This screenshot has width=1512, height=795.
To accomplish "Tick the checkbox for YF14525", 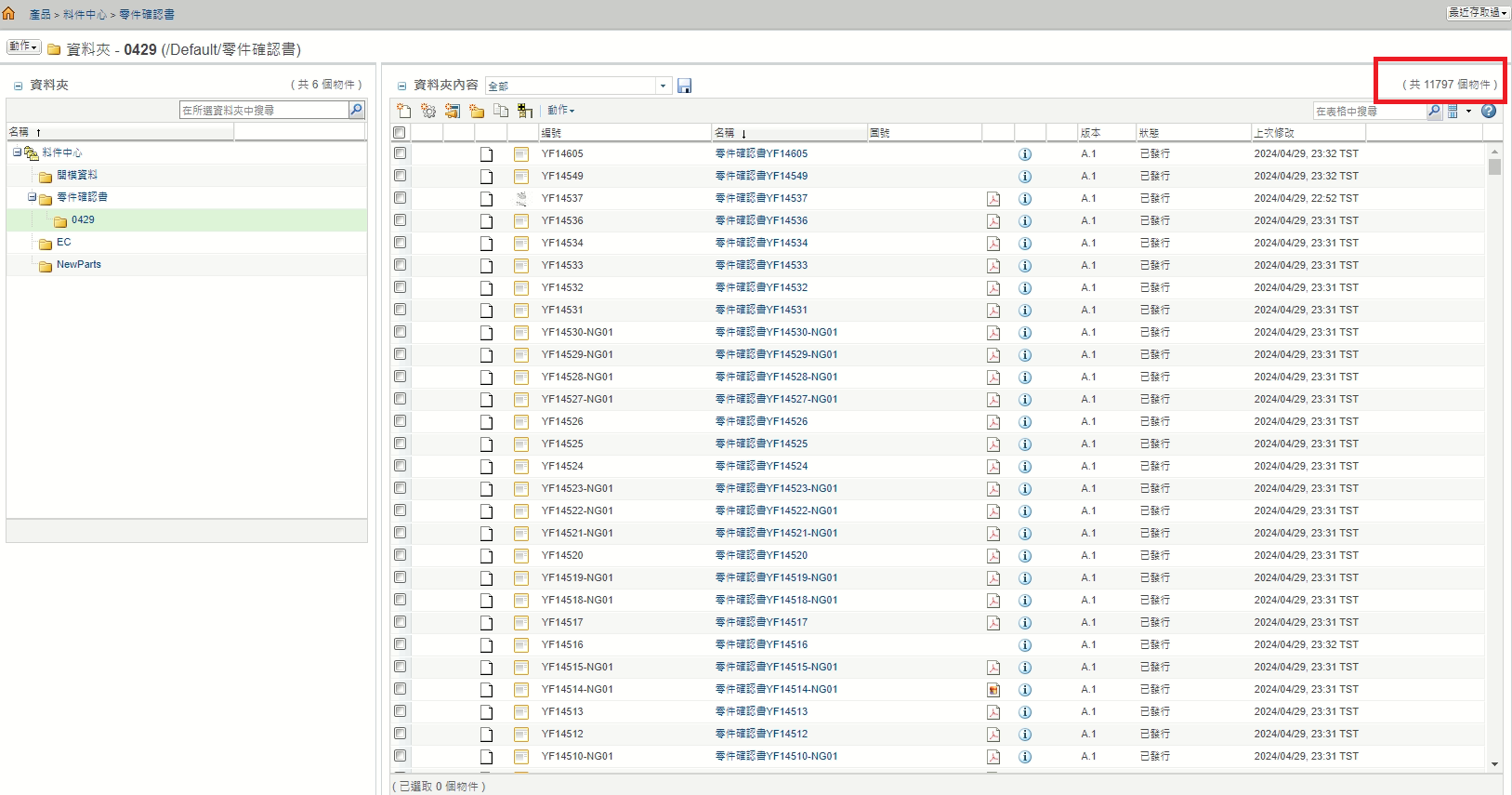I will pos(400,444).
